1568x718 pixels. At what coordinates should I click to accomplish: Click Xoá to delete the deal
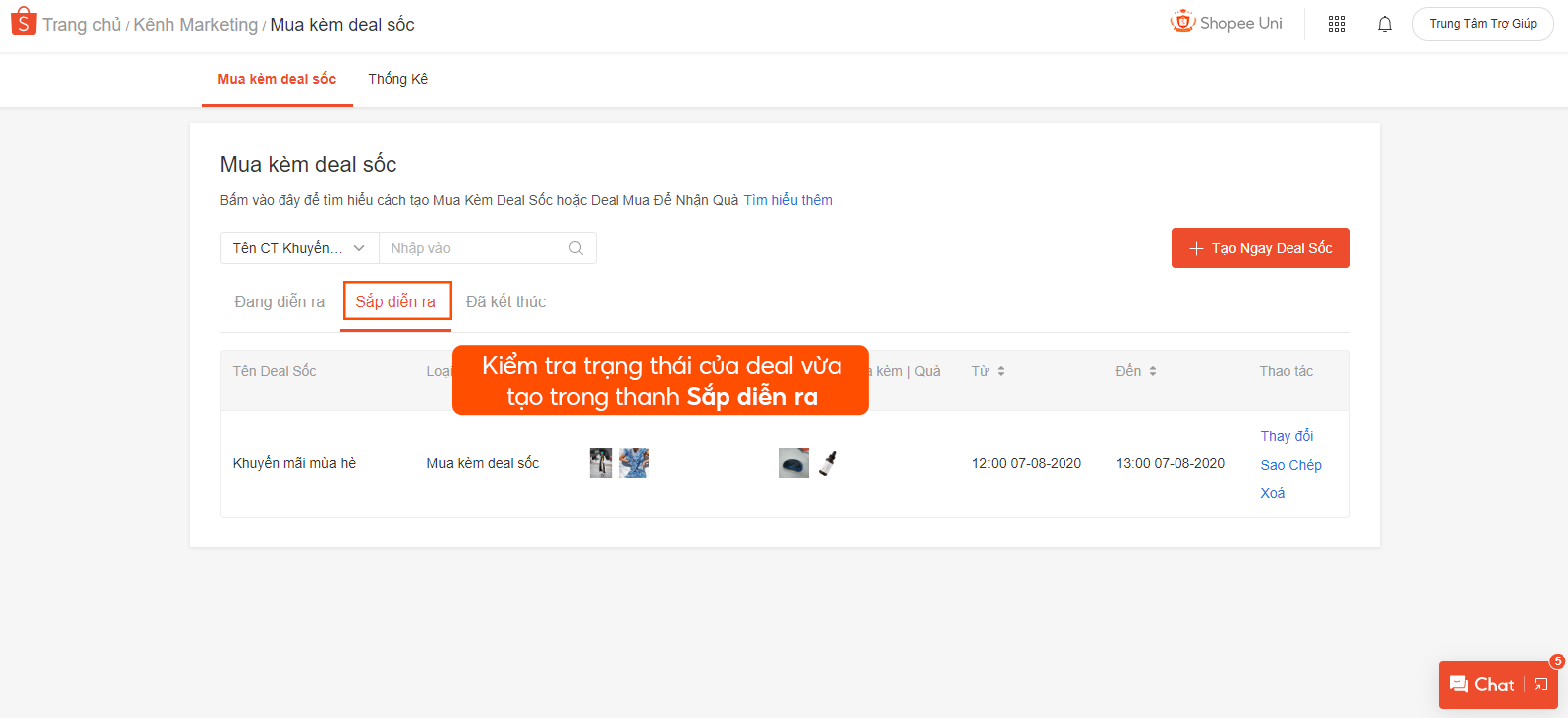(1272, 493)
